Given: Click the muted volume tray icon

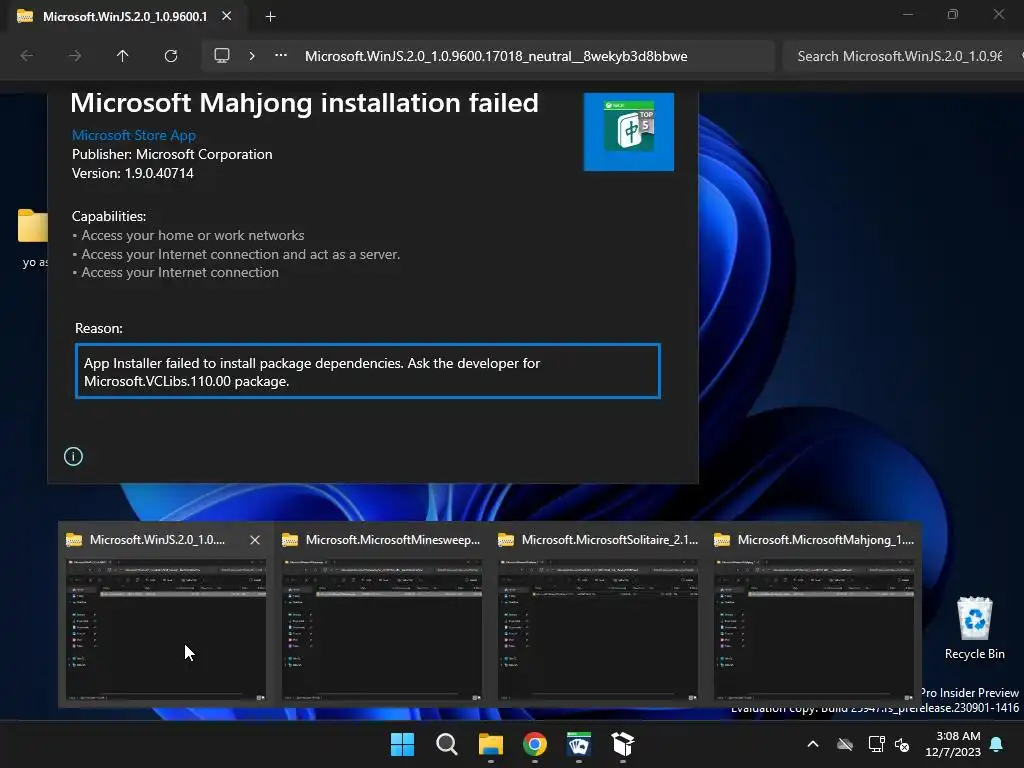Looking at the screenshot, I should point(903,744).
